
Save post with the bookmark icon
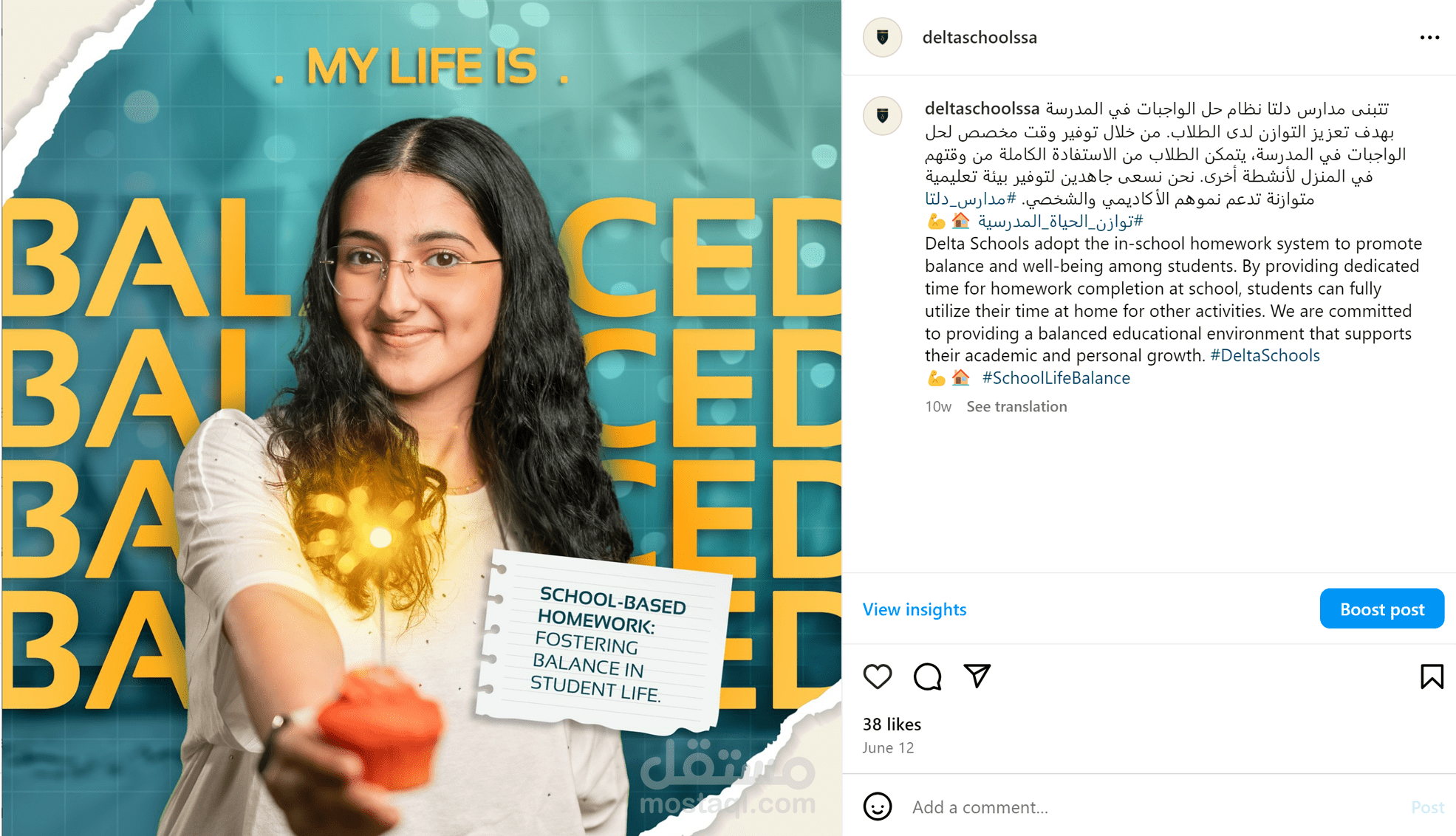click(x=1432, y=676)
